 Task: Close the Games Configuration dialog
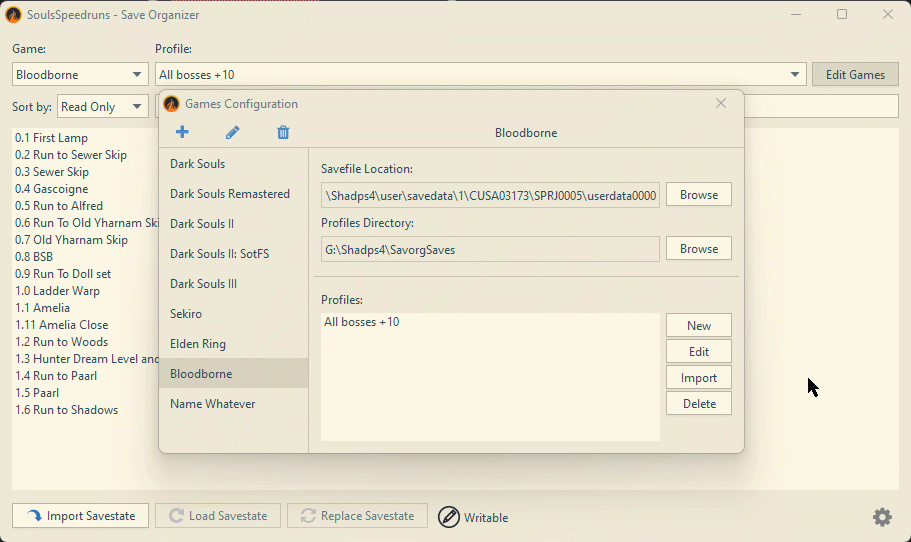click(721, 103)
